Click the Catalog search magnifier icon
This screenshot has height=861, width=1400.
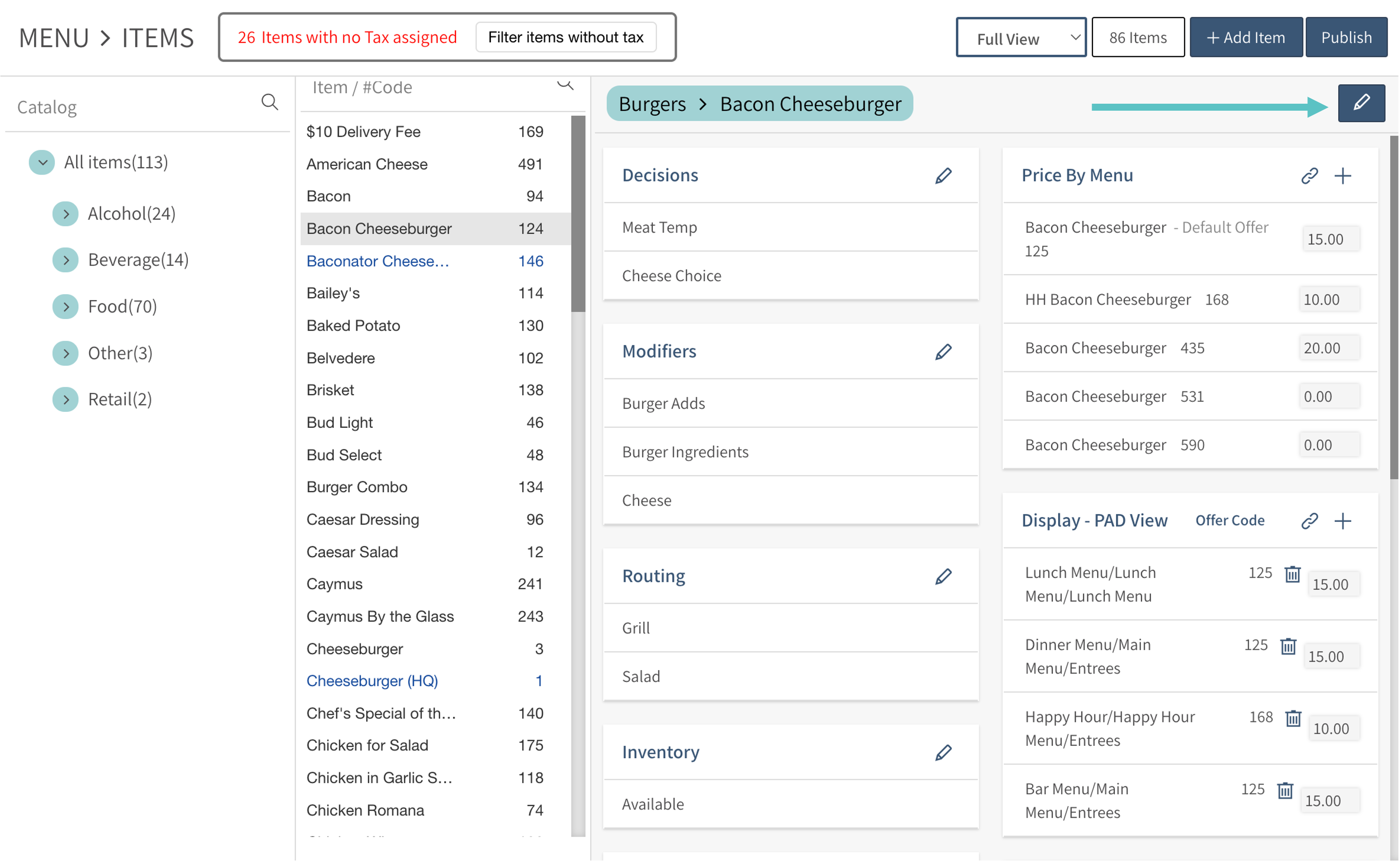click(269, 103)
